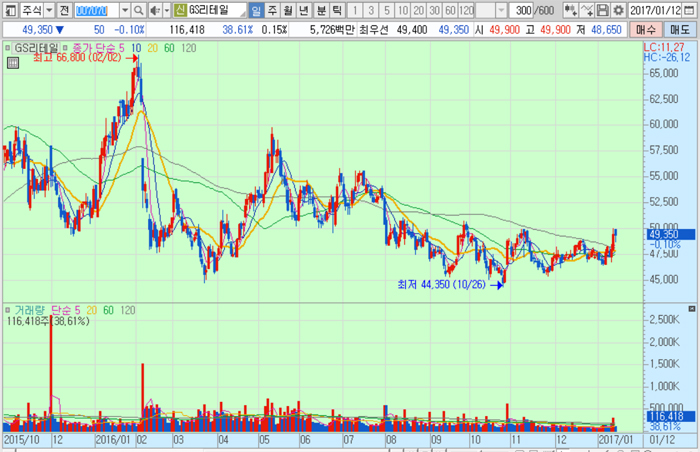Viewport: 700px width, 452px height.
Task: Click the layout icon at far top-left
Action: (8, 10)
